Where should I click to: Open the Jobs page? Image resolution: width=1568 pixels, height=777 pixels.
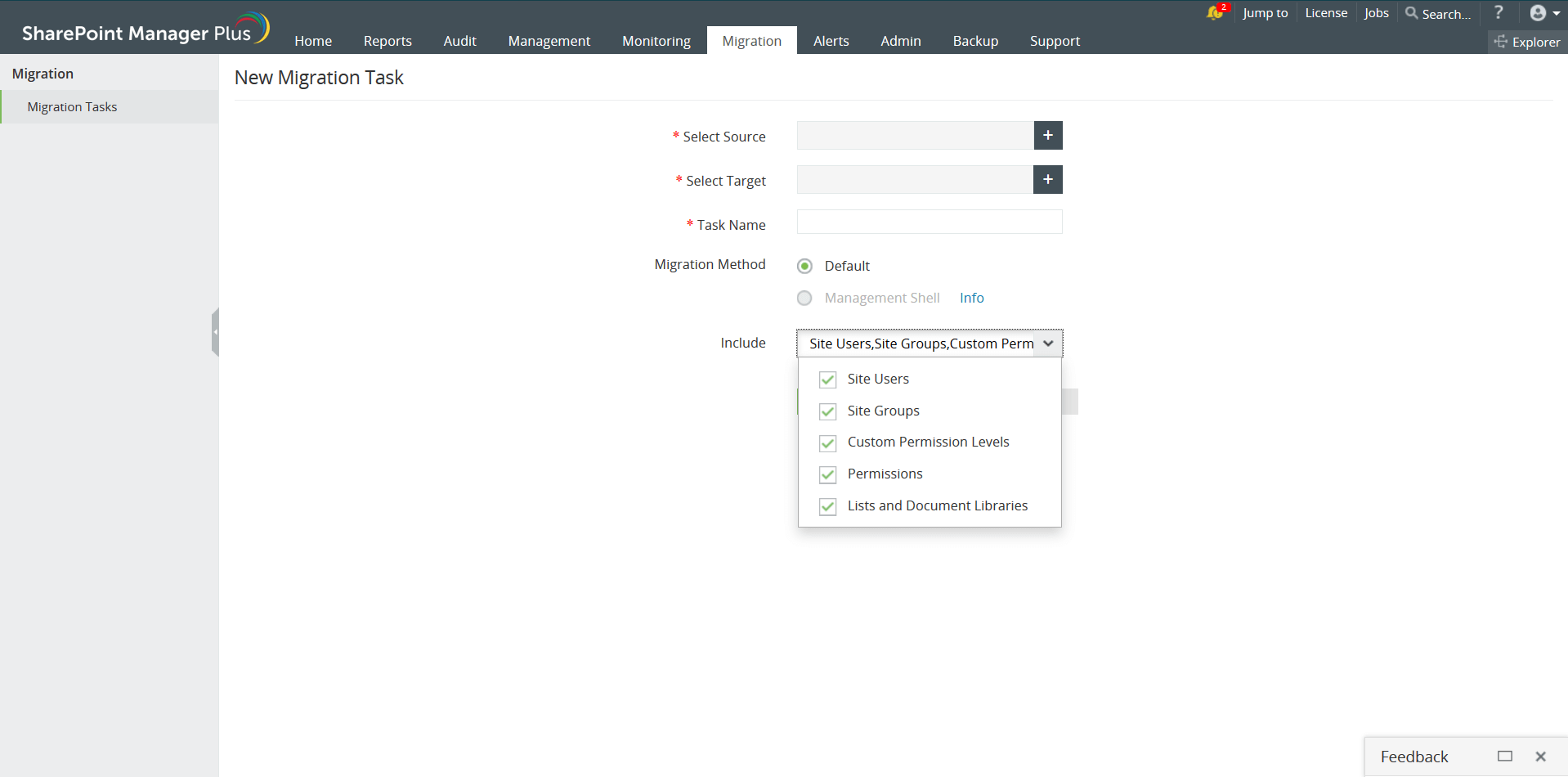(x=1375, y=13)
